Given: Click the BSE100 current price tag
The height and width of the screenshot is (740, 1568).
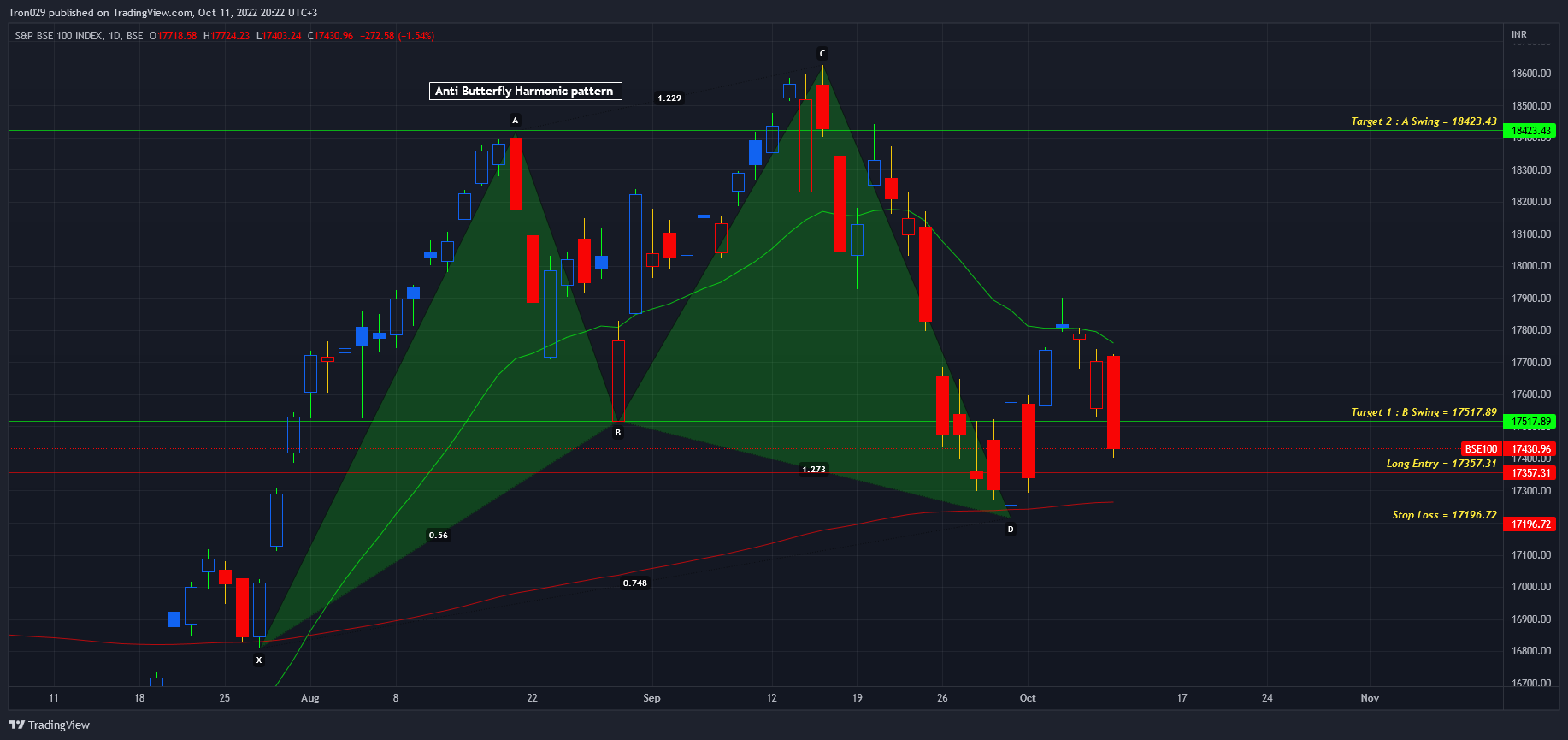Looking at the screenshot, I should [1482, 449].
